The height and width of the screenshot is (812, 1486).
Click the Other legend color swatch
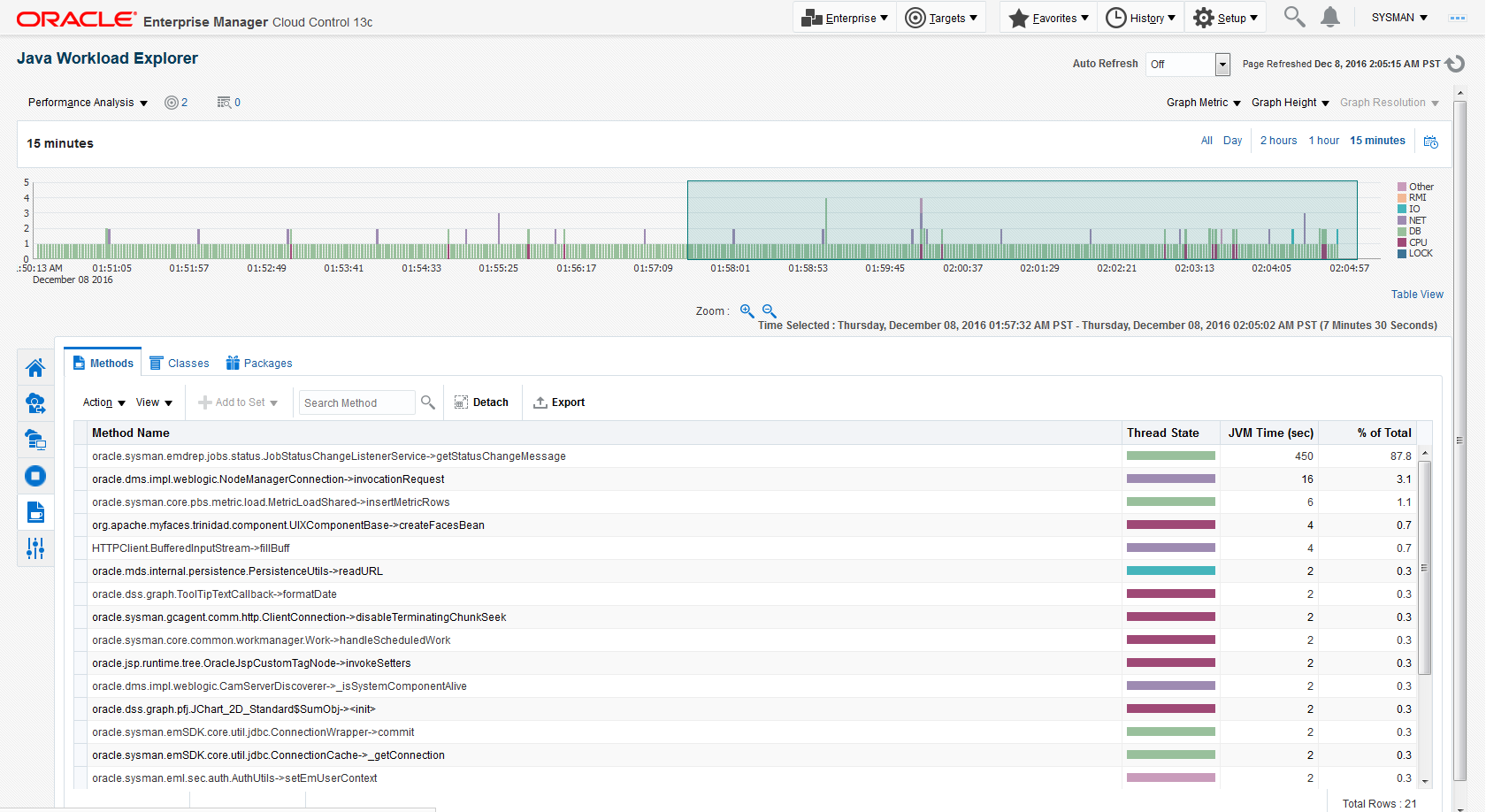[x=1402, y=187]
